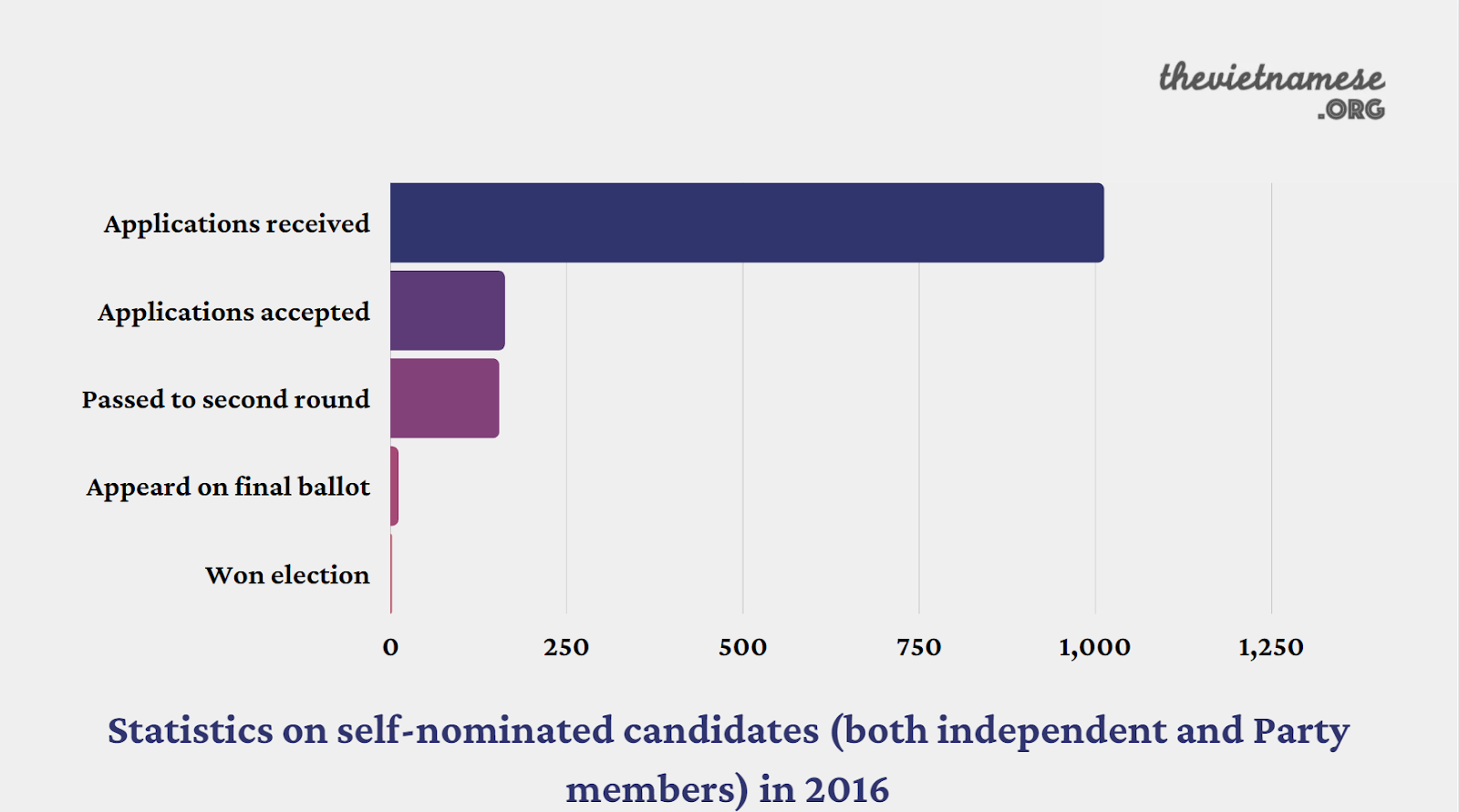Select the purple Applications accepted bar
The image size is (1459, 812).
click(447, 310)
